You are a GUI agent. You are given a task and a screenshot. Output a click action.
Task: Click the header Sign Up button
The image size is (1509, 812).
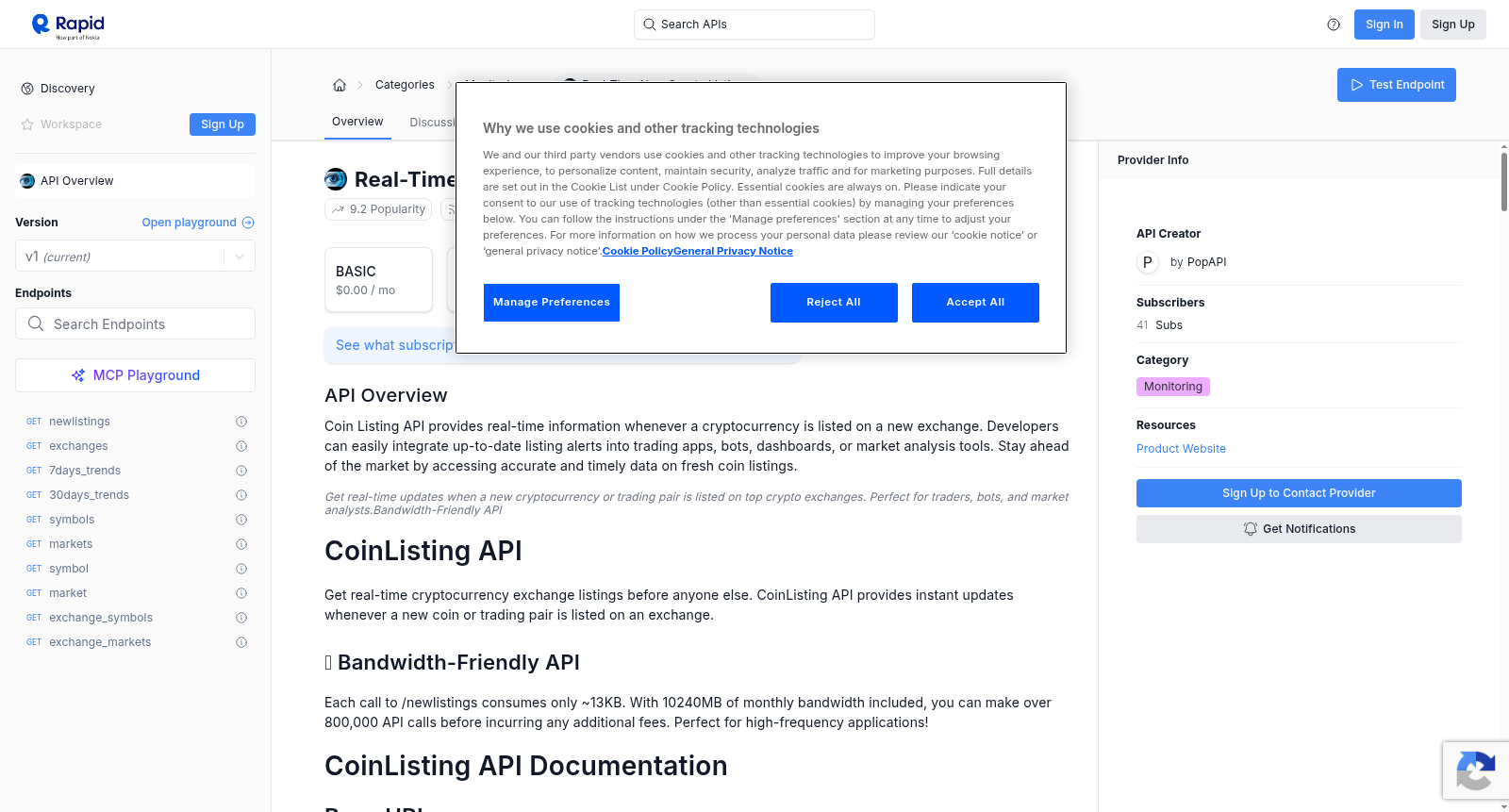[x=1453, y=25]
